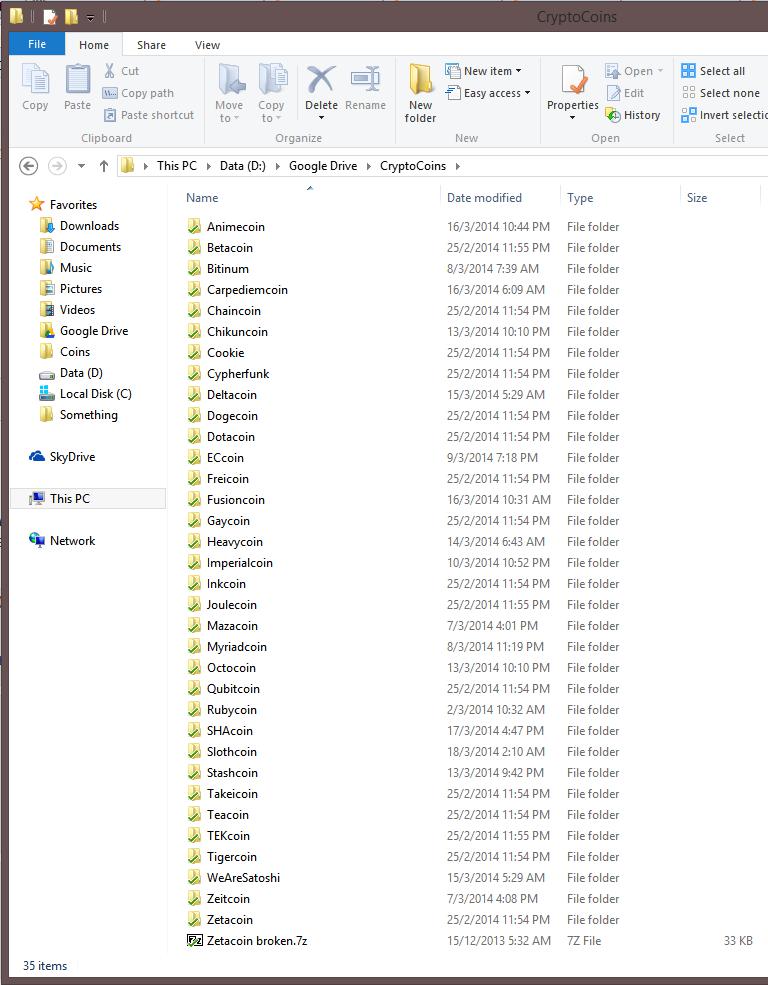Image resolution: width=768 pixels, height=985 pixels.
Task: Click the Copy path ribbon button
Action: (x=139, y=93)
